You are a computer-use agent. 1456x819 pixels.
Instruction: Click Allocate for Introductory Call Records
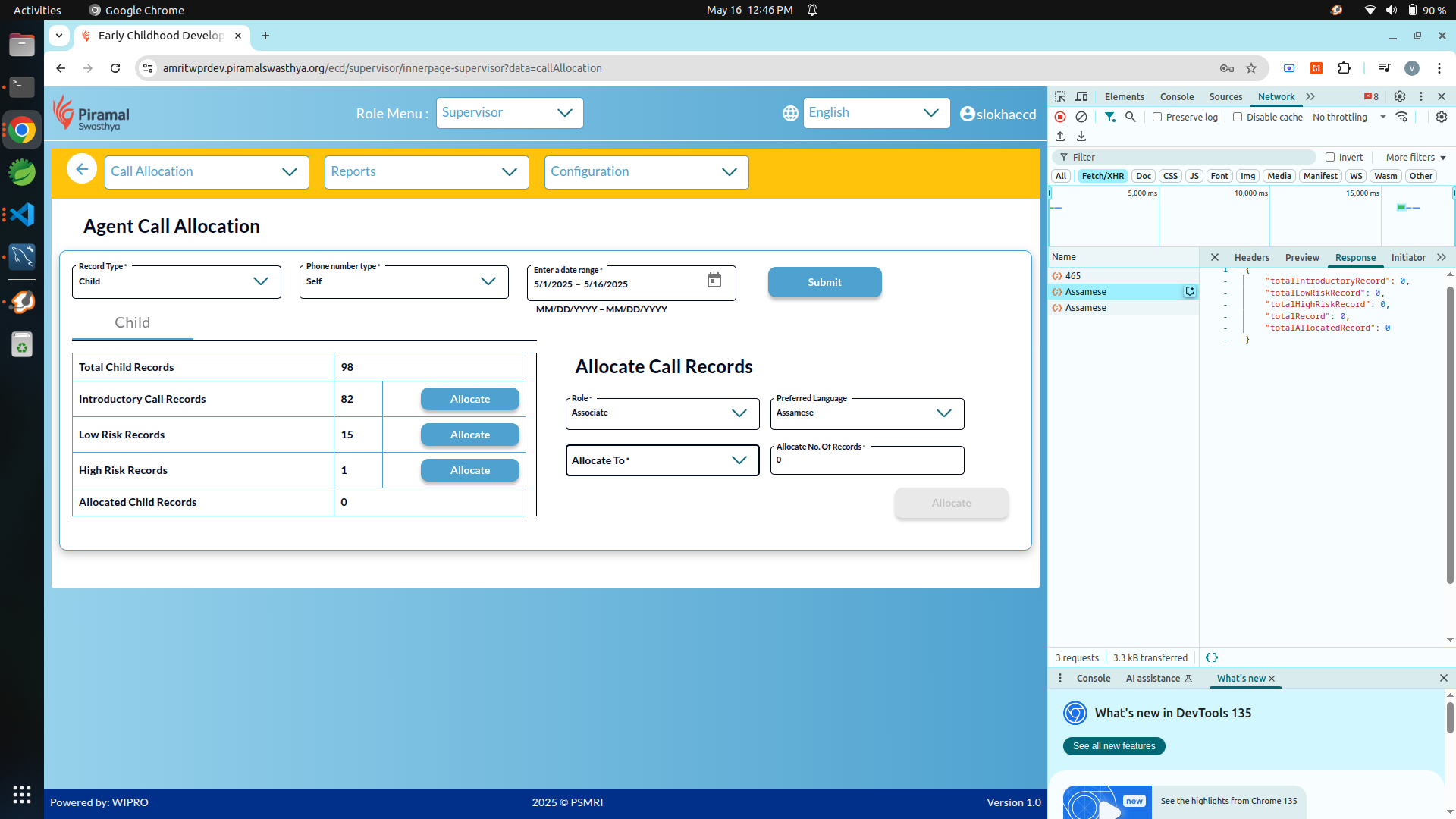click(x=470, y=399)
